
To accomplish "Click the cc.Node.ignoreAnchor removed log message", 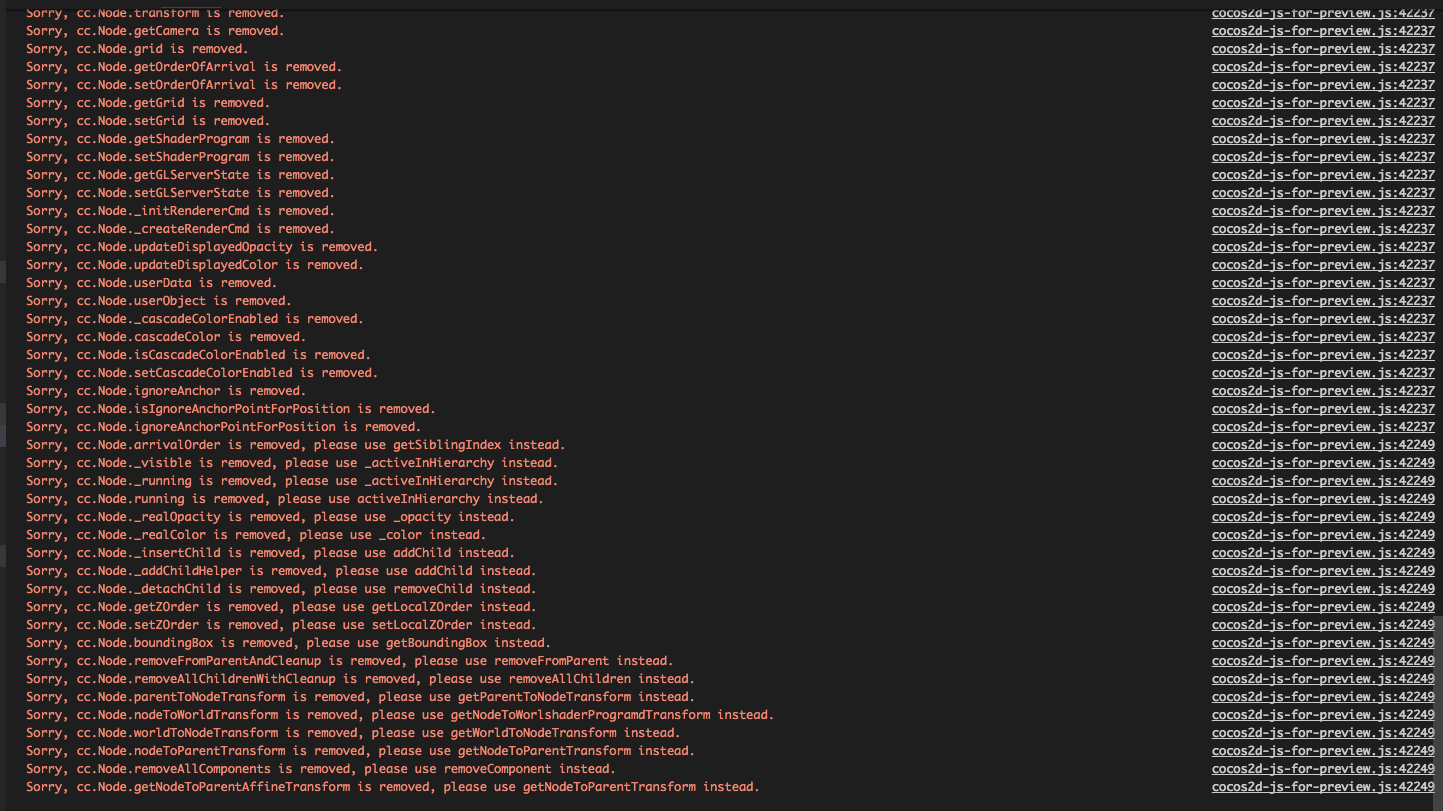I will click(x=165, y=391).
